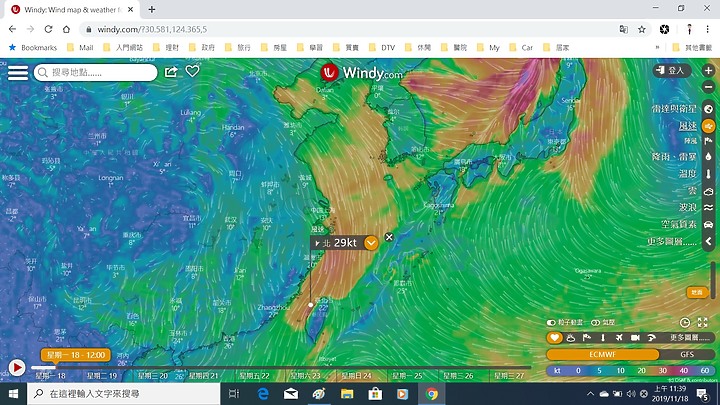Click the Windy.com logo

tap(361, 73)
